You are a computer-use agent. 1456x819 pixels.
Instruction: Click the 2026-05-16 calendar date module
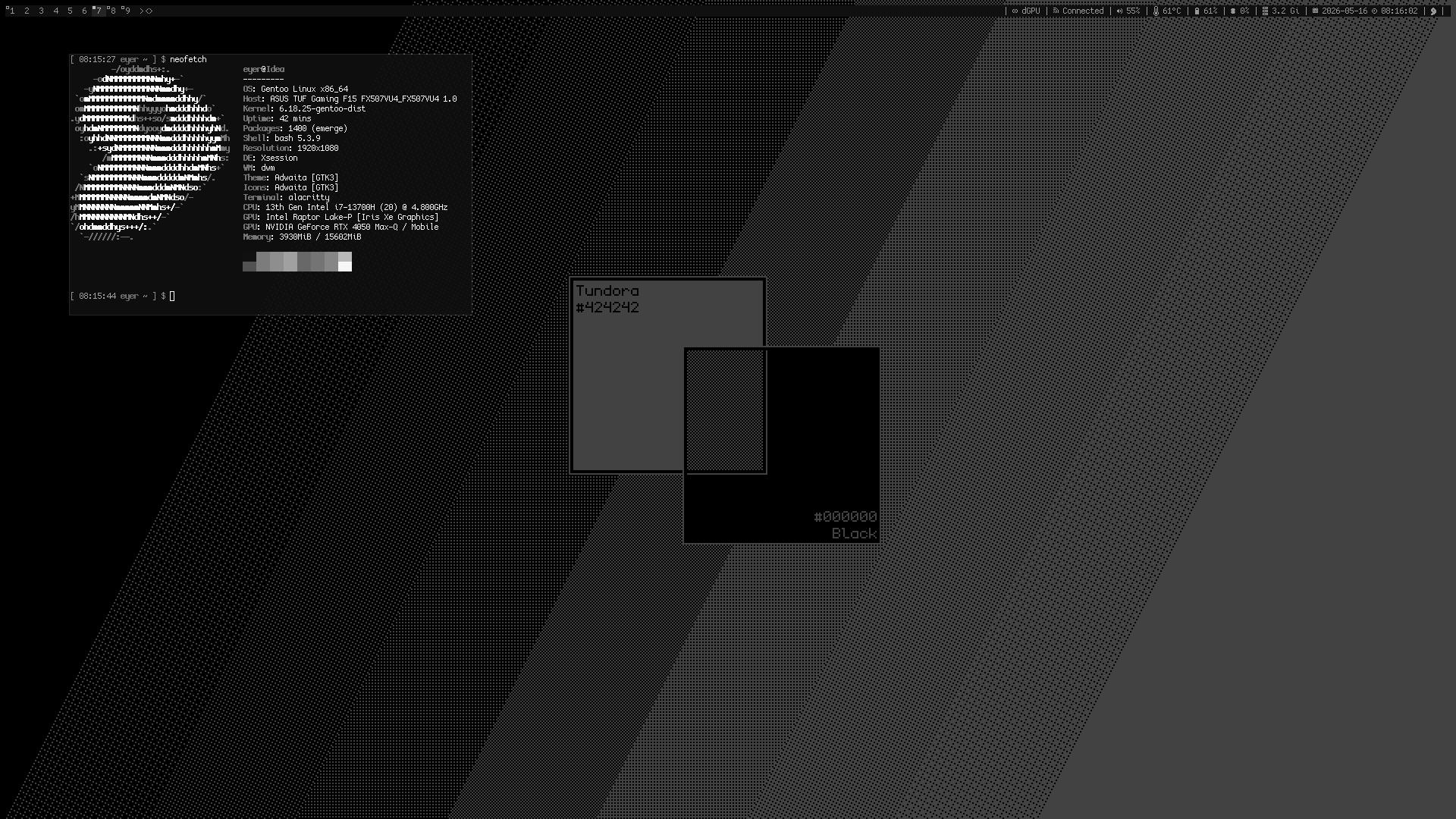(x=1339, y=11)
